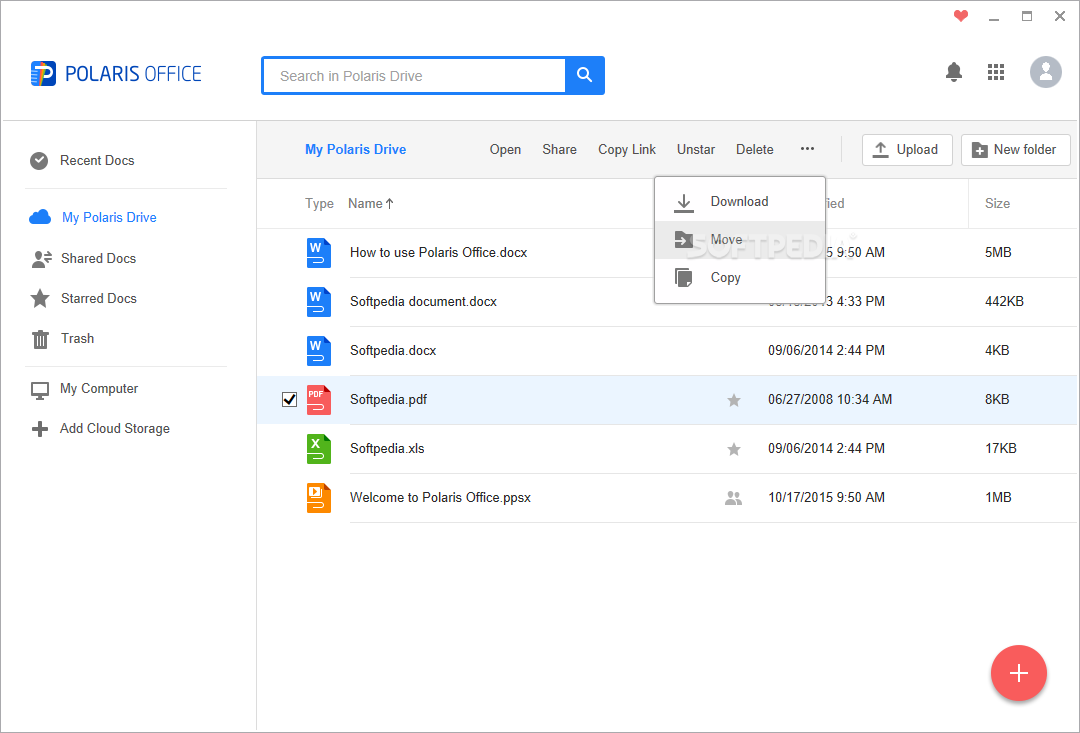This screenshot has width=1080, height=733.
Task: Click the 06/27/2008 10:34 AM date
Action: click(x=829, y=400)
